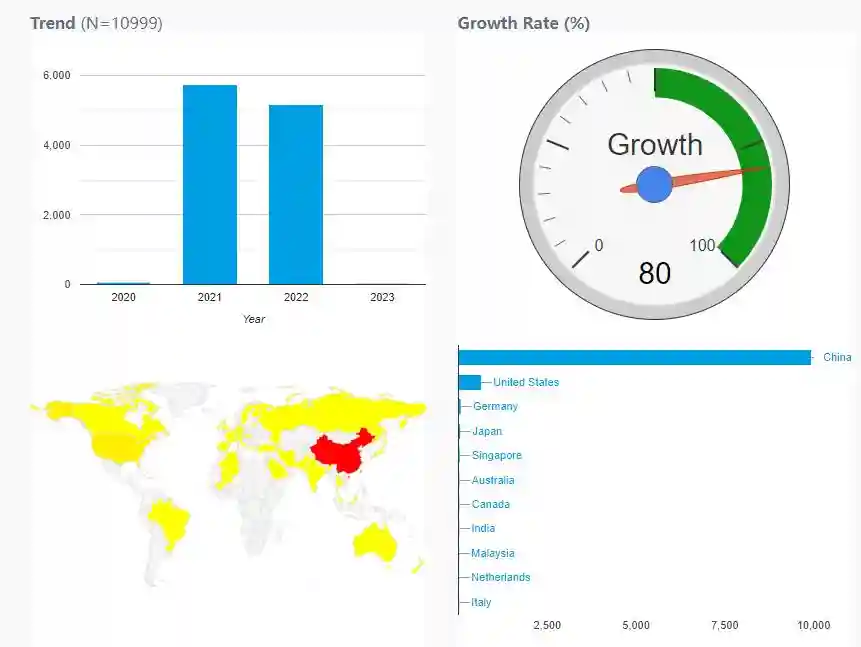The width and height of the screenshot is (861, 647).
Task: Click the Growth Rate (%) heading
Action: click(x=523, y=23)
